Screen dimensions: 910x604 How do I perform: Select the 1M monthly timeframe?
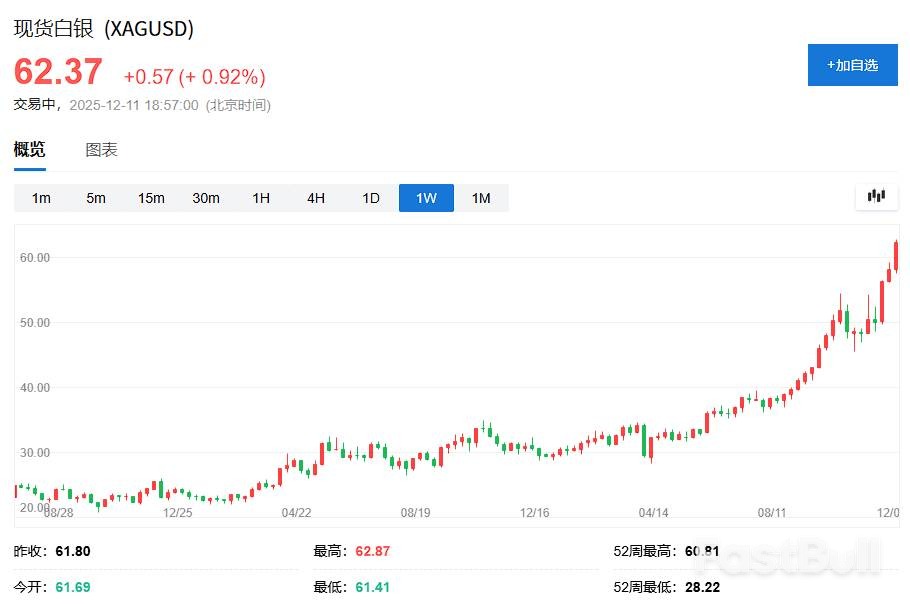(x=481, y=198)
